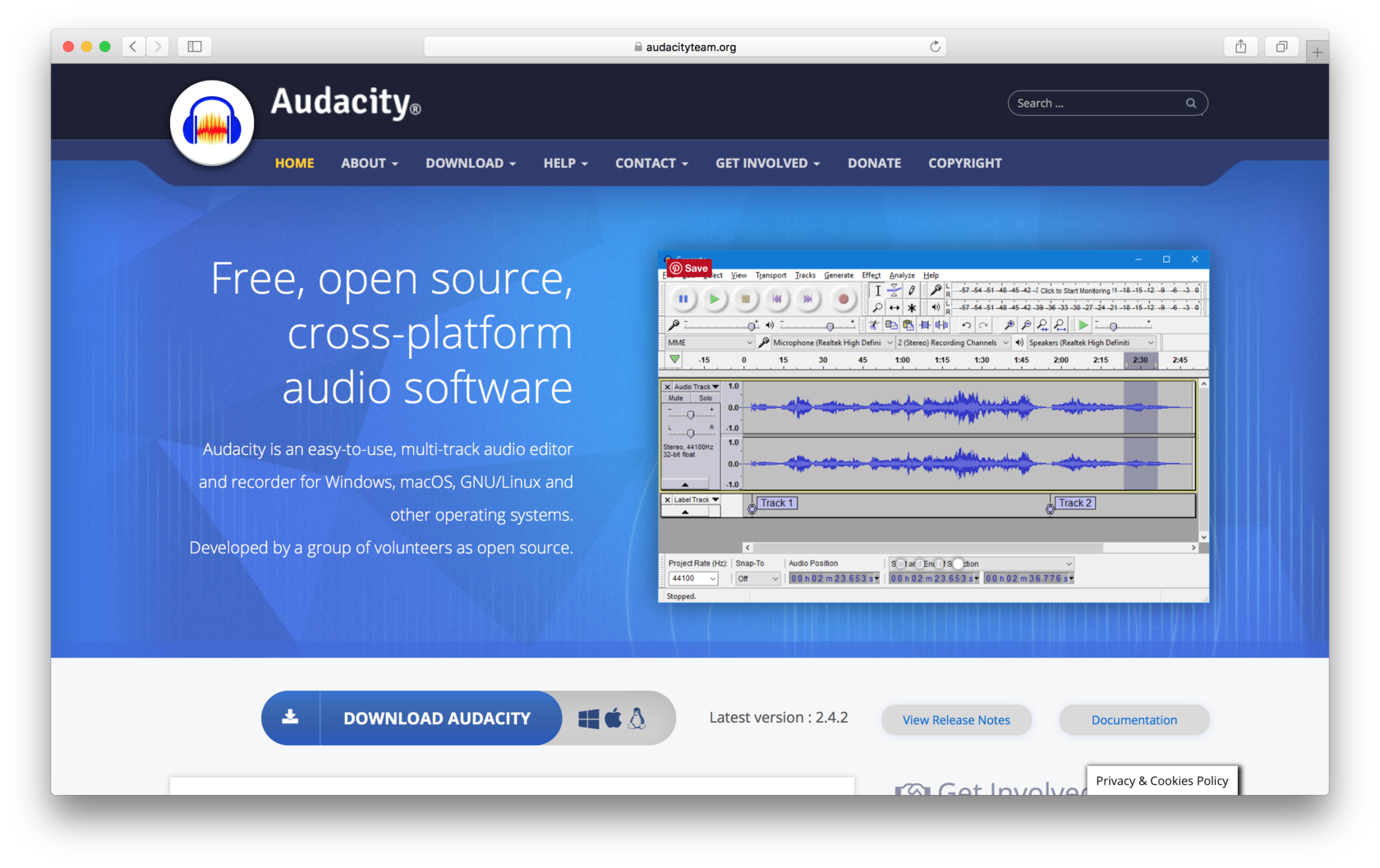Click the DOWNLOAD AUDACITY button
Image resolution: width=1380 pixels, height=868 pixels.
point(412,719)
